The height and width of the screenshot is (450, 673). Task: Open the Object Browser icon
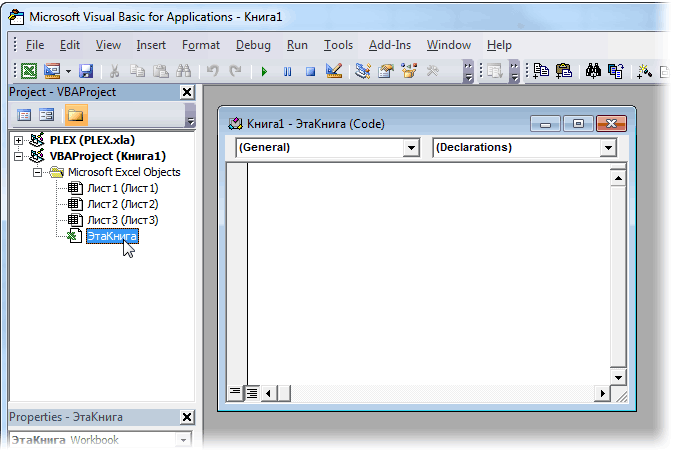point(409,71)
